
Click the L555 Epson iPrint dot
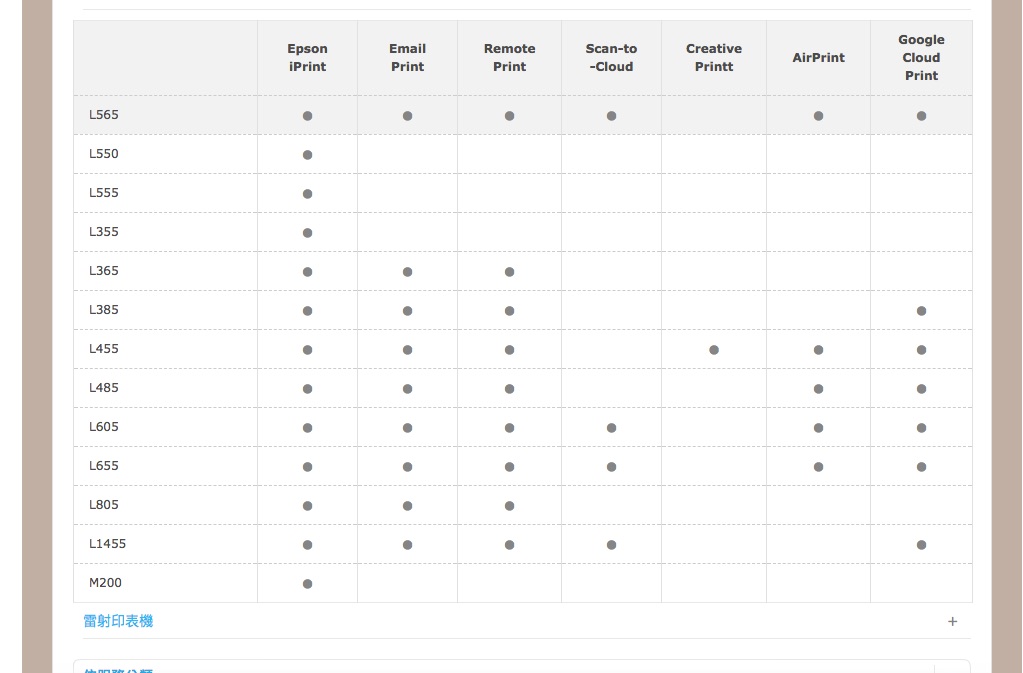coord(307,194)
